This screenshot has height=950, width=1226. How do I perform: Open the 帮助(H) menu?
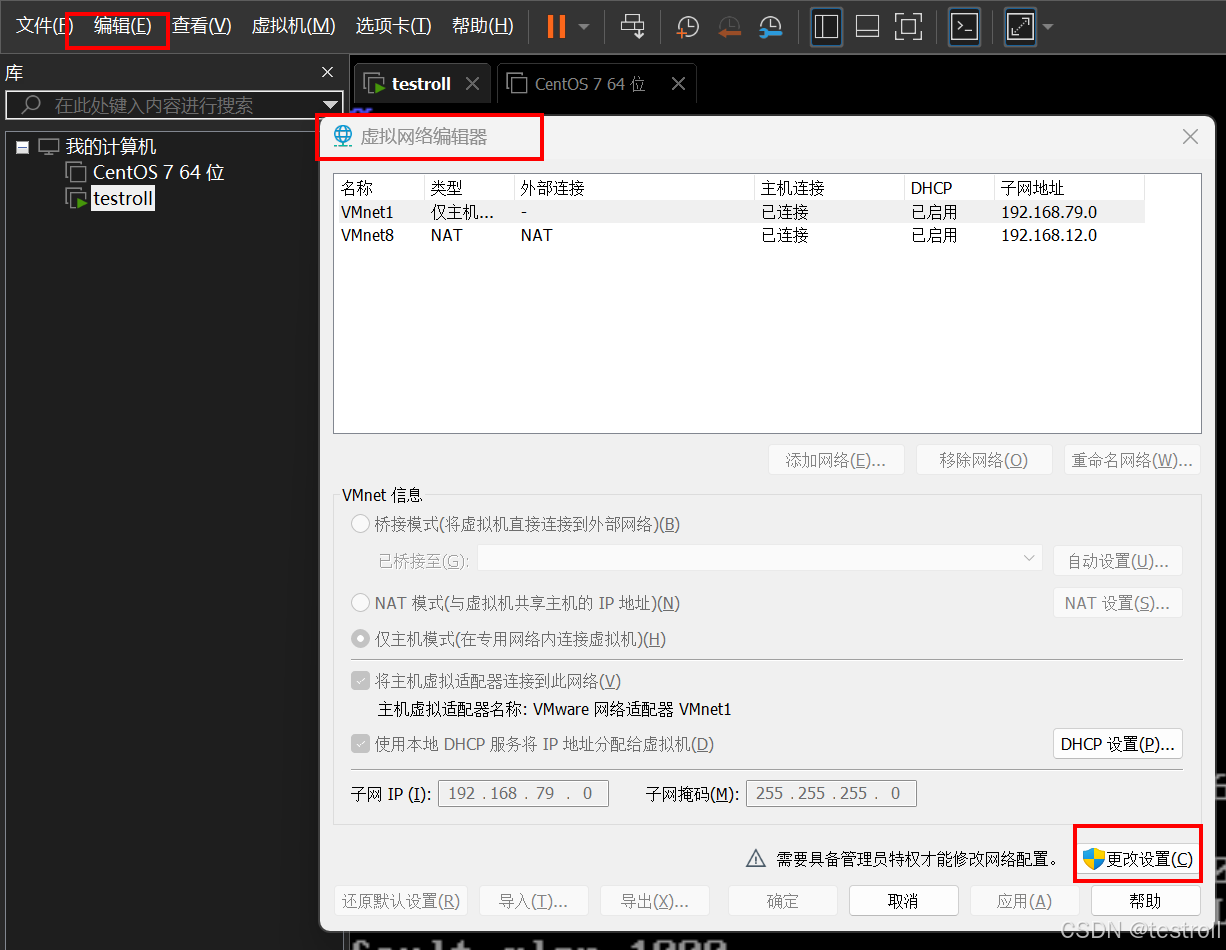[x=483, y=26]
